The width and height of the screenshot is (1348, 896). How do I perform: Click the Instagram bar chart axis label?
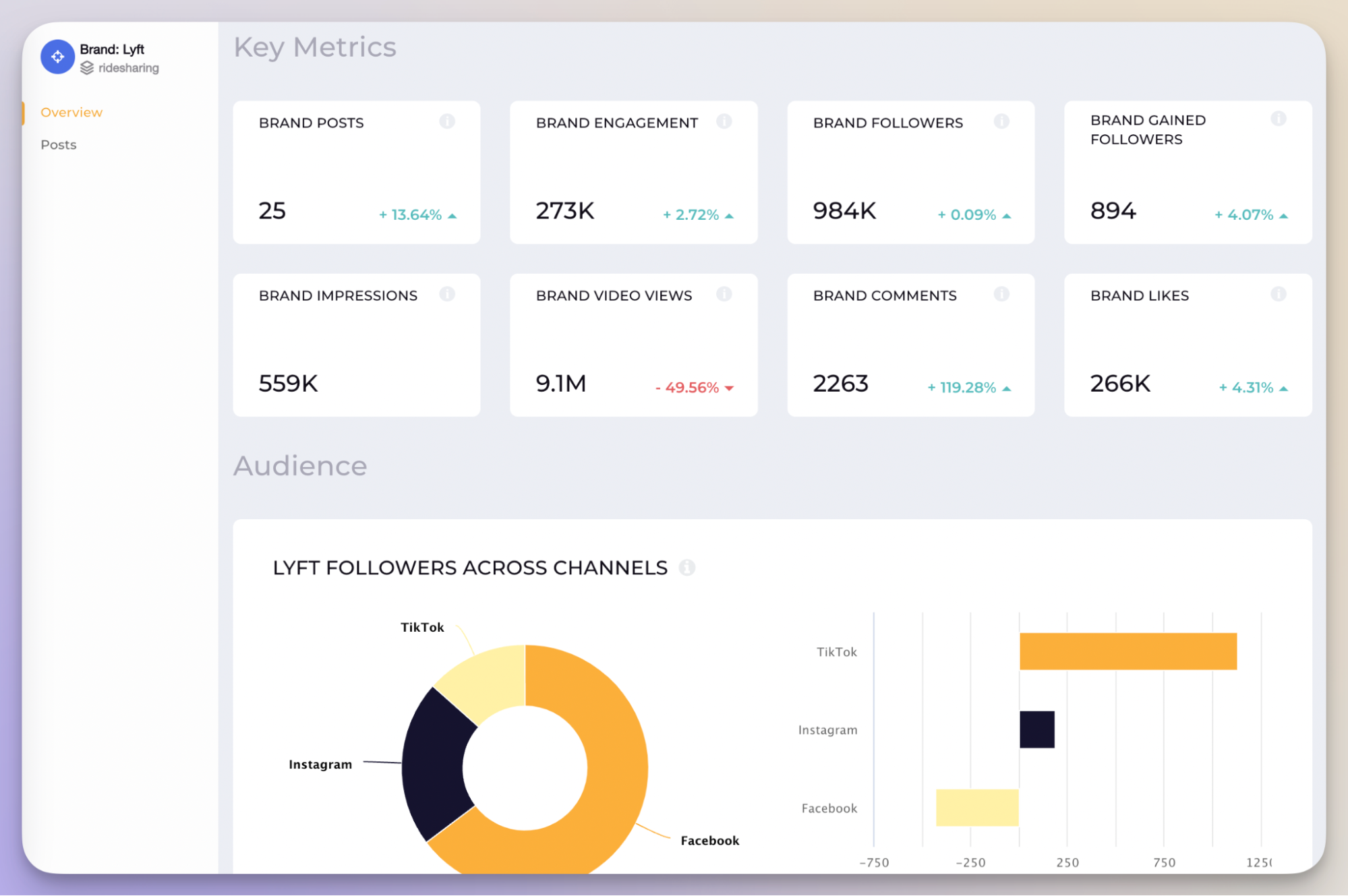(828, 730)
